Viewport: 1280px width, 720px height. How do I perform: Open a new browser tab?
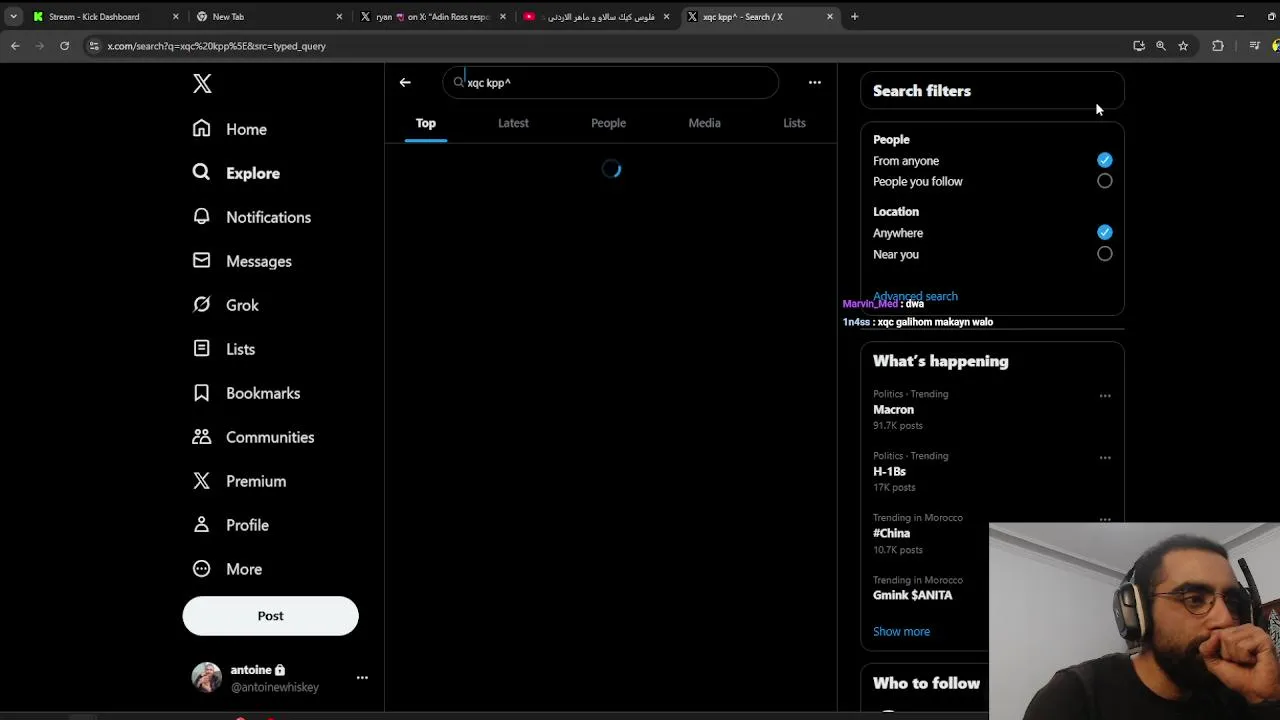click(x=854, y=16)
